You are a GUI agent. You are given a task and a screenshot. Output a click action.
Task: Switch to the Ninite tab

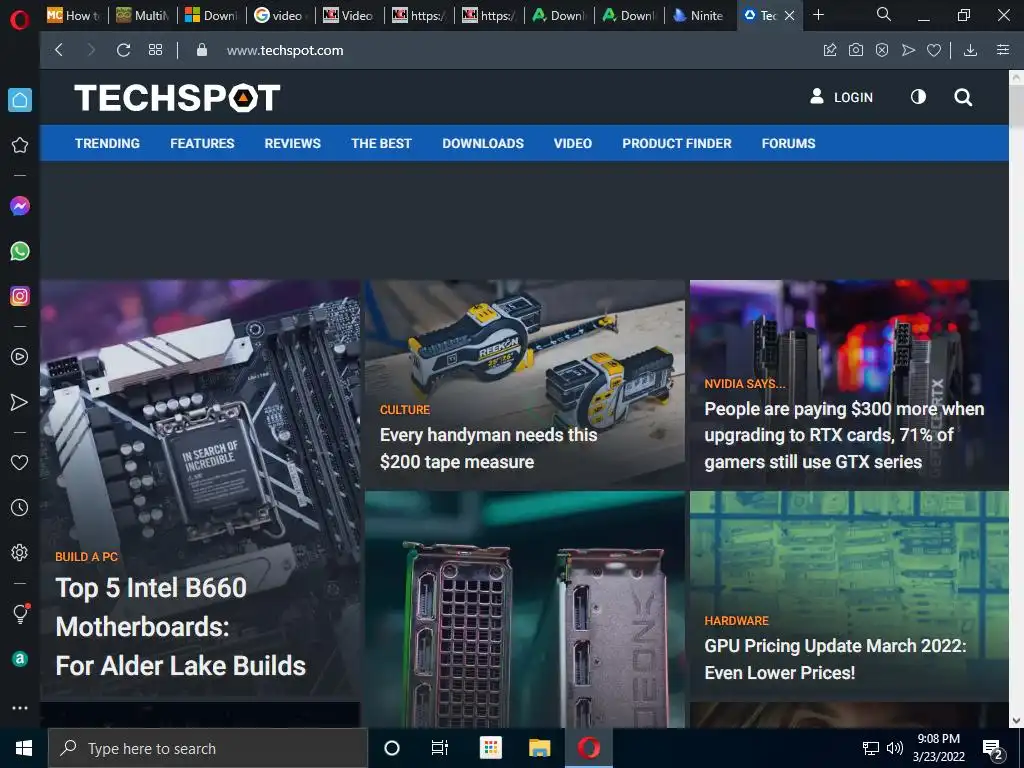click(x=699, y=15)
